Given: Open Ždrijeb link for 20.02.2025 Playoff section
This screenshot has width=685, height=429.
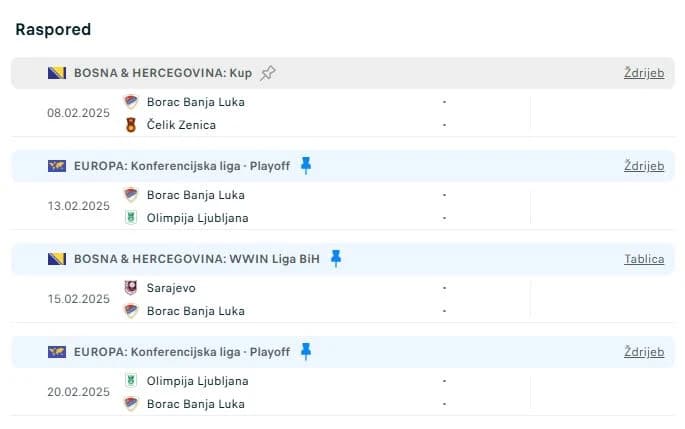Looking at the screenshot, I should [644, 352].
